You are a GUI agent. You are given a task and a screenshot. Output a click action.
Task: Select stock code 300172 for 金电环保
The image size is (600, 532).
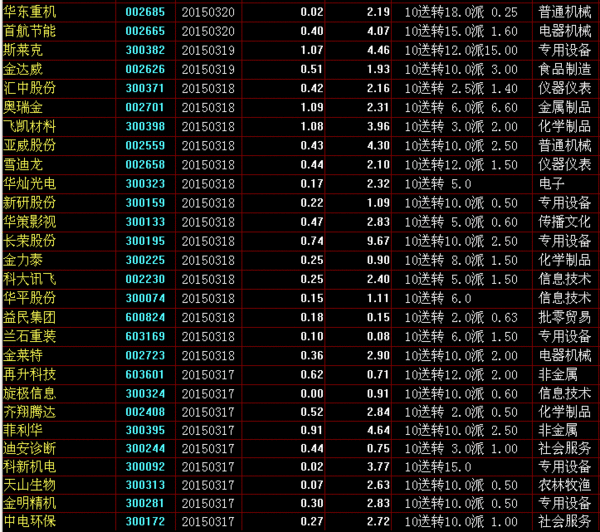145,521
